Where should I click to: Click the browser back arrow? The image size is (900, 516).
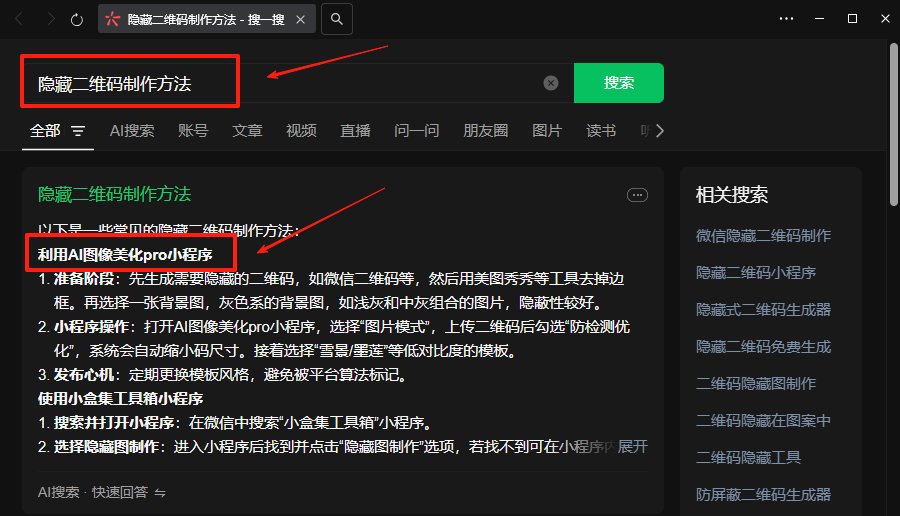point(19,20)
